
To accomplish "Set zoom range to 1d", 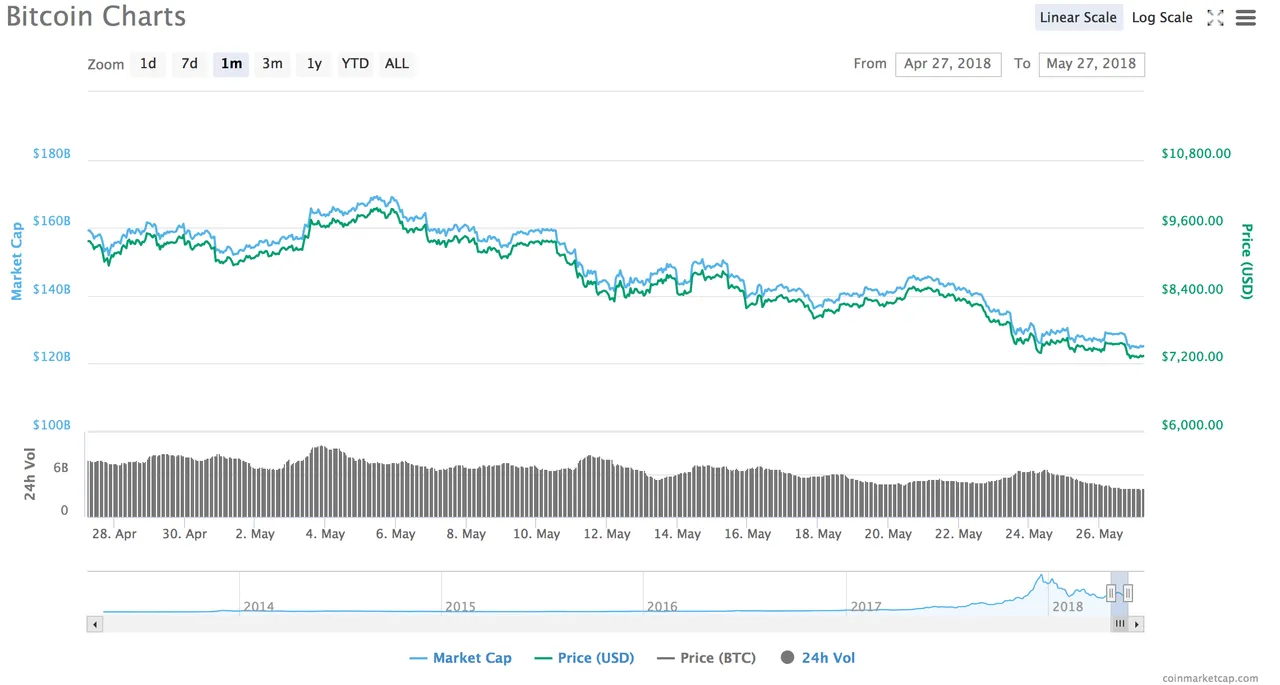I will (x=148, y=64).
